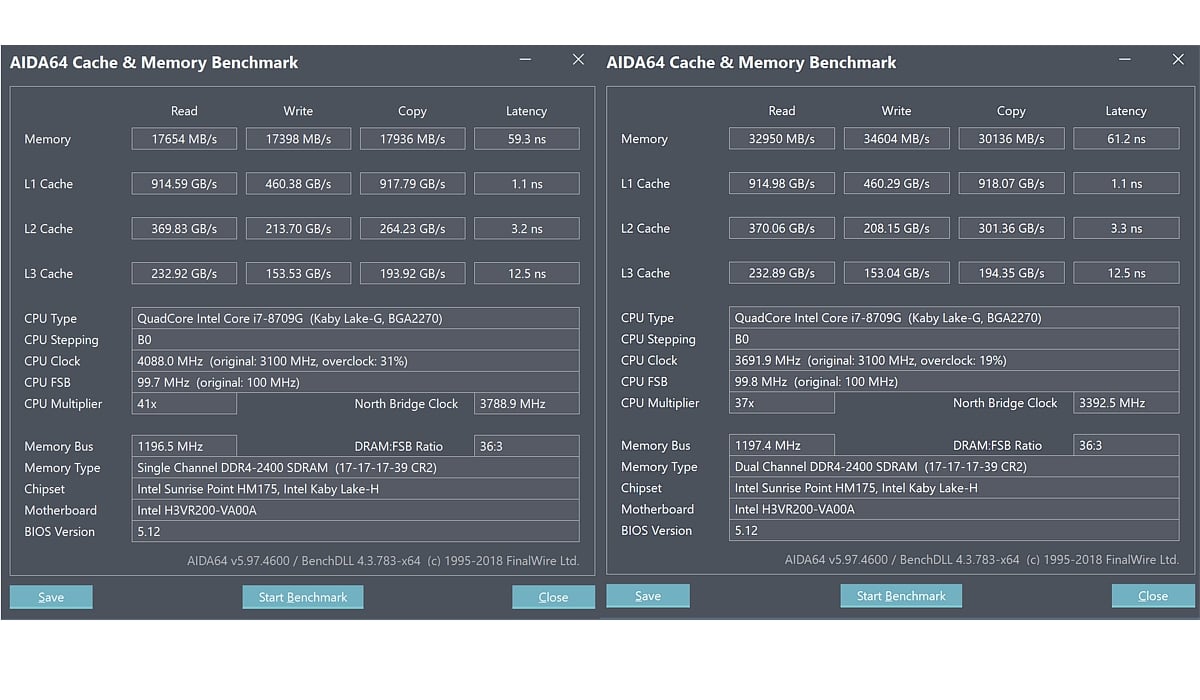Close the left AIDA64 window via X
The width and height of the screenshot is (1200, 700).
coord(578,60)
